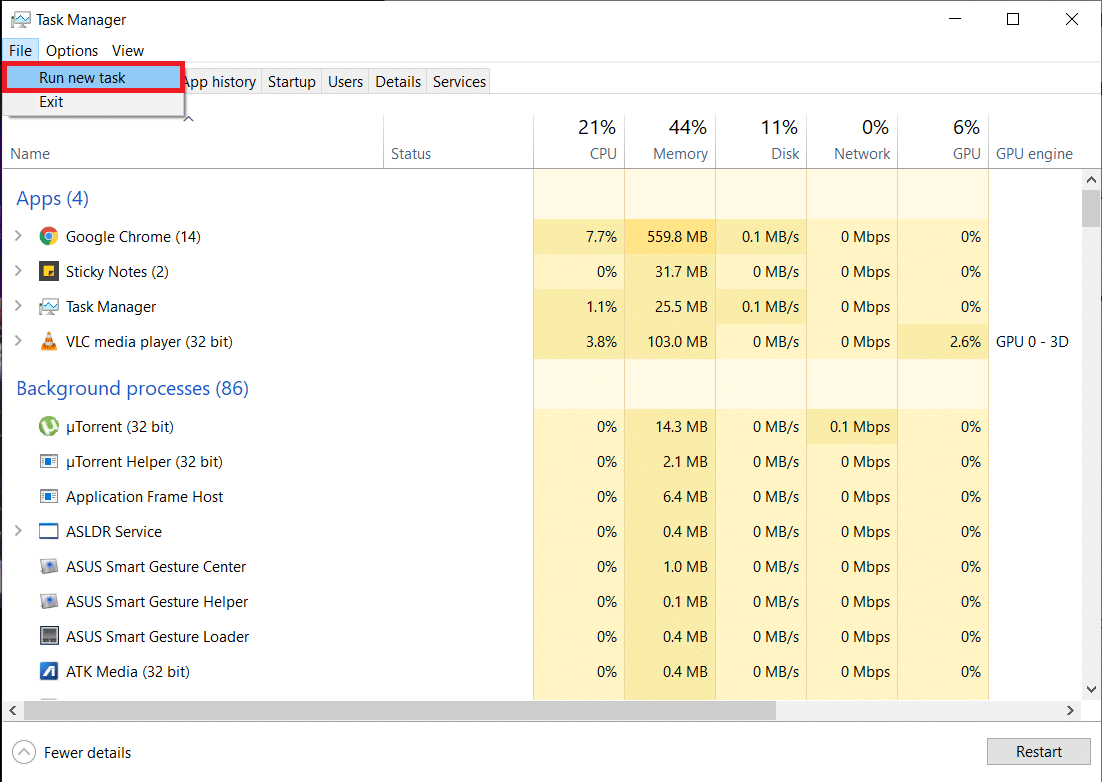1102x782 pixels.
Task: Click the vertical scrollbar down arrow
Action: tap(1091, 689)
